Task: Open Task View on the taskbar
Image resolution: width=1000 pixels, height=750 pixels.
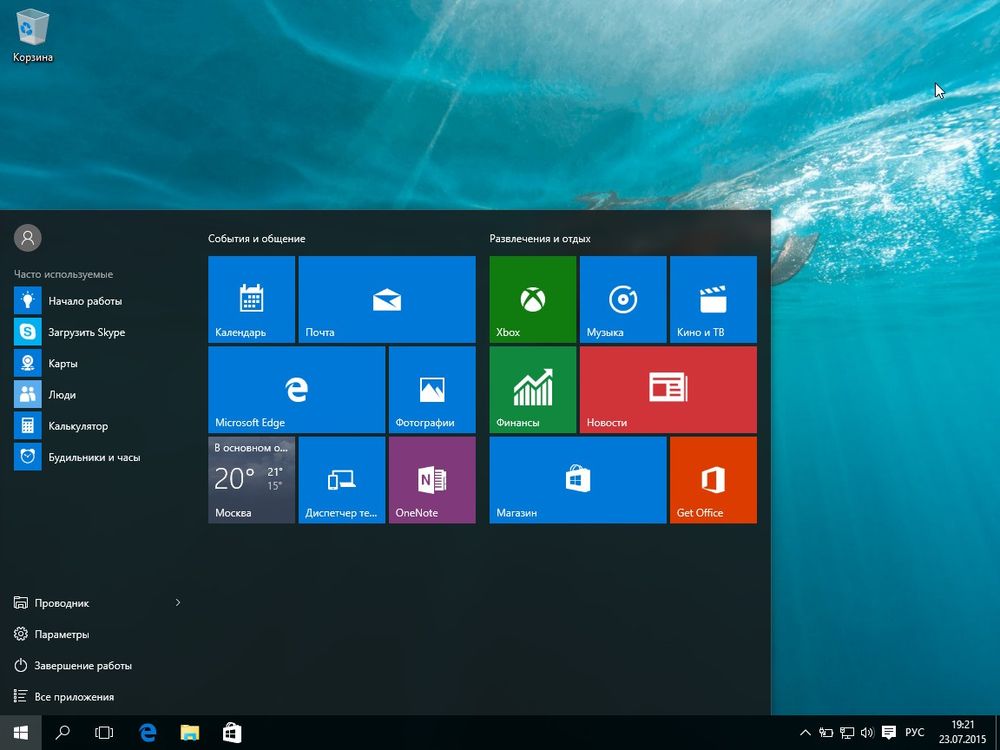Action: click(x=104, y=732)
